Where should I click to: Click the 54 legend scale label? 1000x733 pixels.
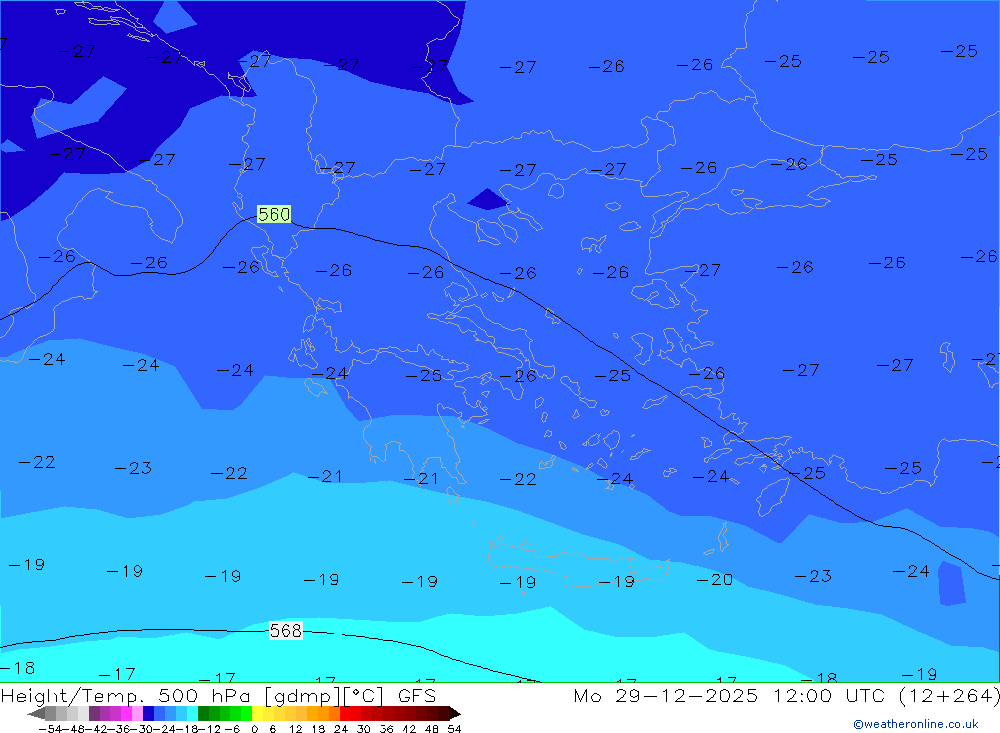(454, 729)
